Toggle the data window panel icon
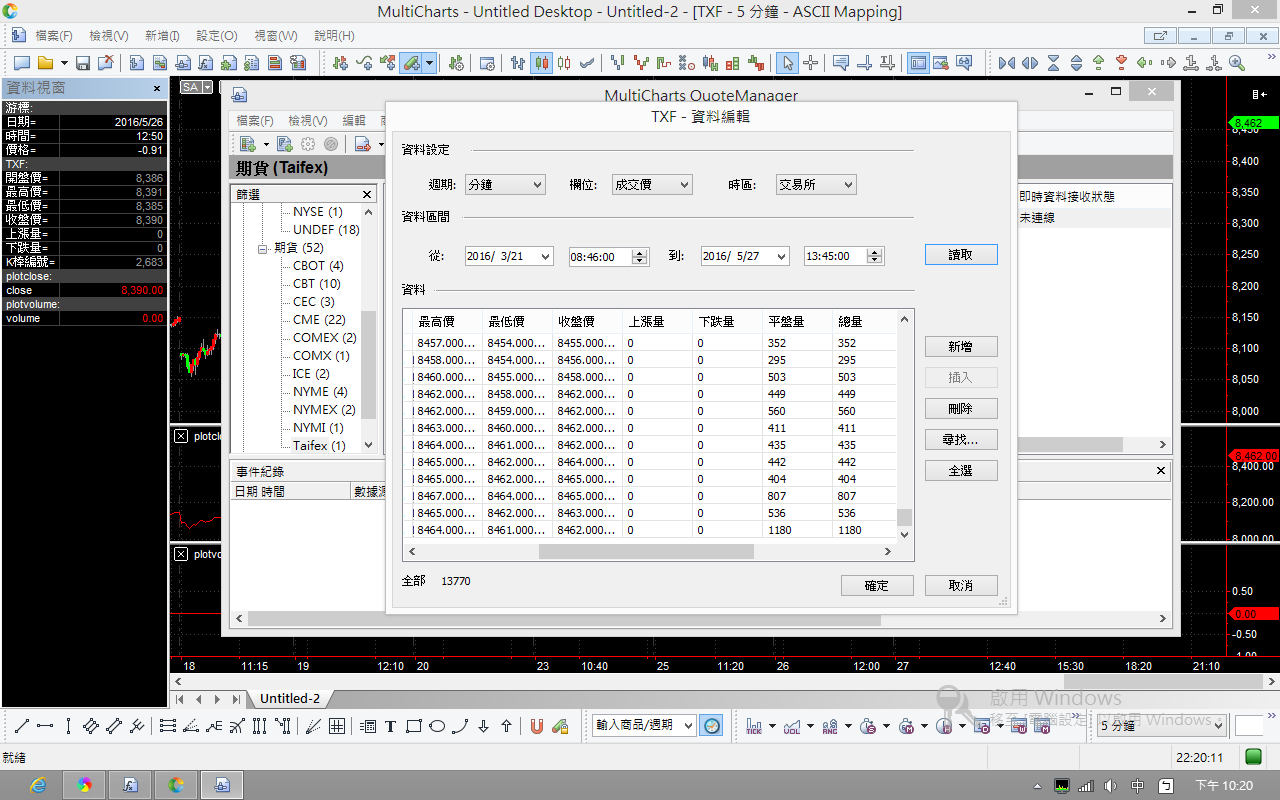The image size is (1280, 800). coord(918,63)
